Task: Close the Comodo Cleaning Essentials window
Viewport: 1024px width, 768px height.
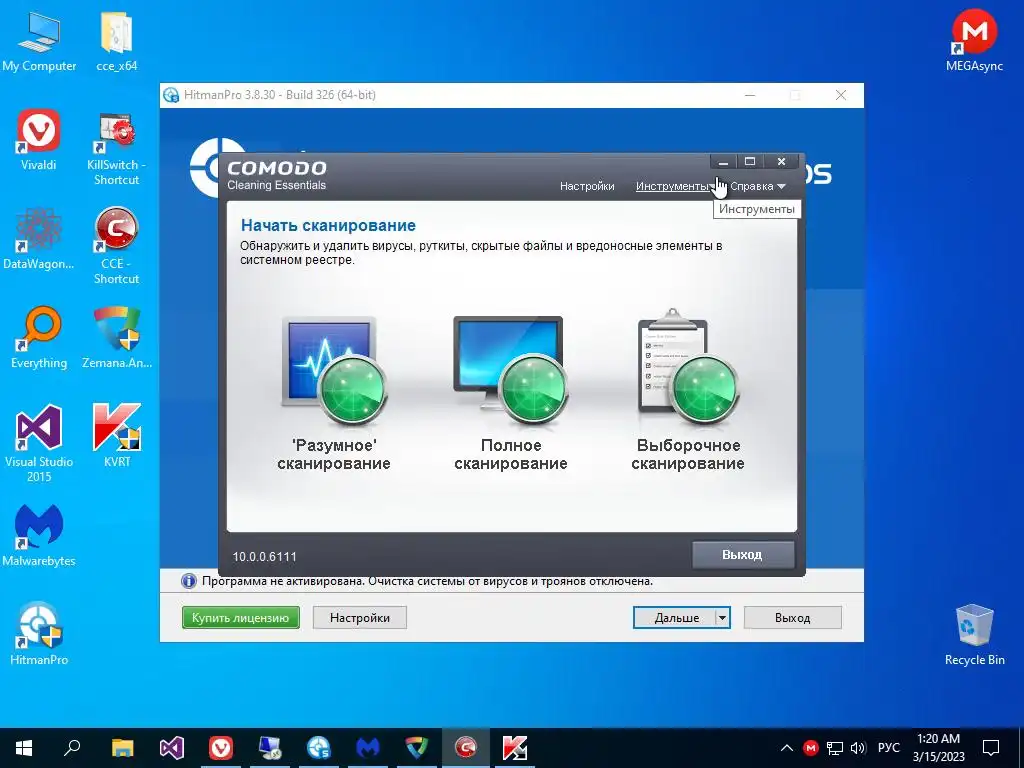Action: pos(781,162)
